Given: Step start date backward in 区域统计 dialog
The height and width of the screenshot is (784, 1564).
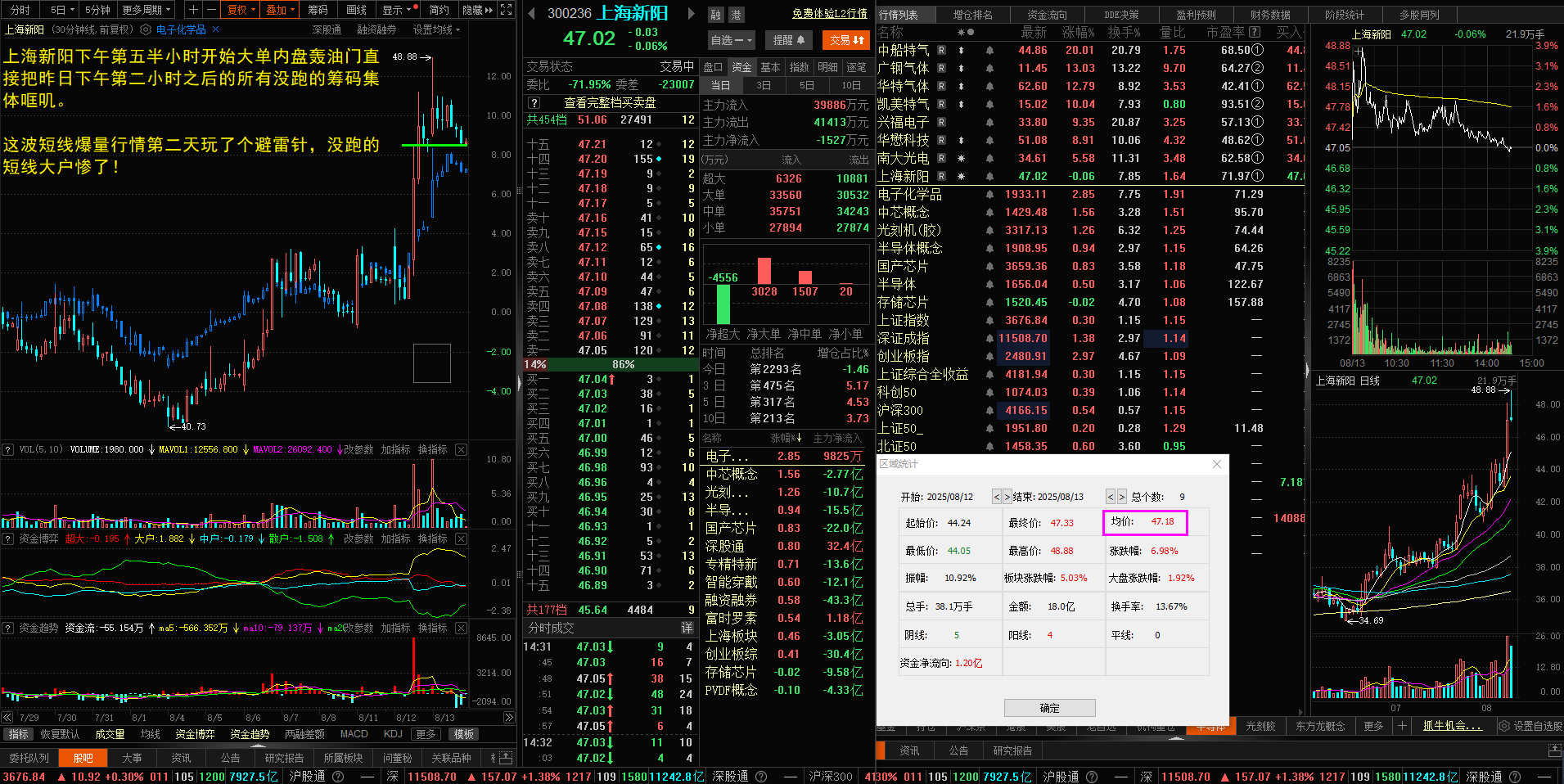Looking at the screenshot, I should coord(997,497).
